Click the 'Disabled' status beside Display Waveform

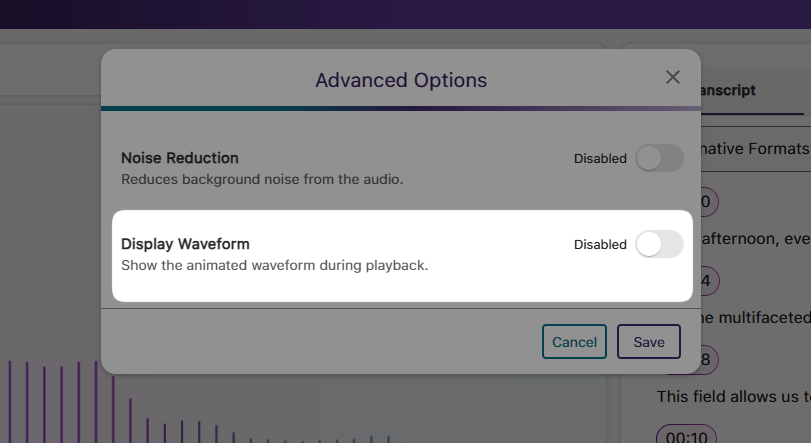(600, 244)
